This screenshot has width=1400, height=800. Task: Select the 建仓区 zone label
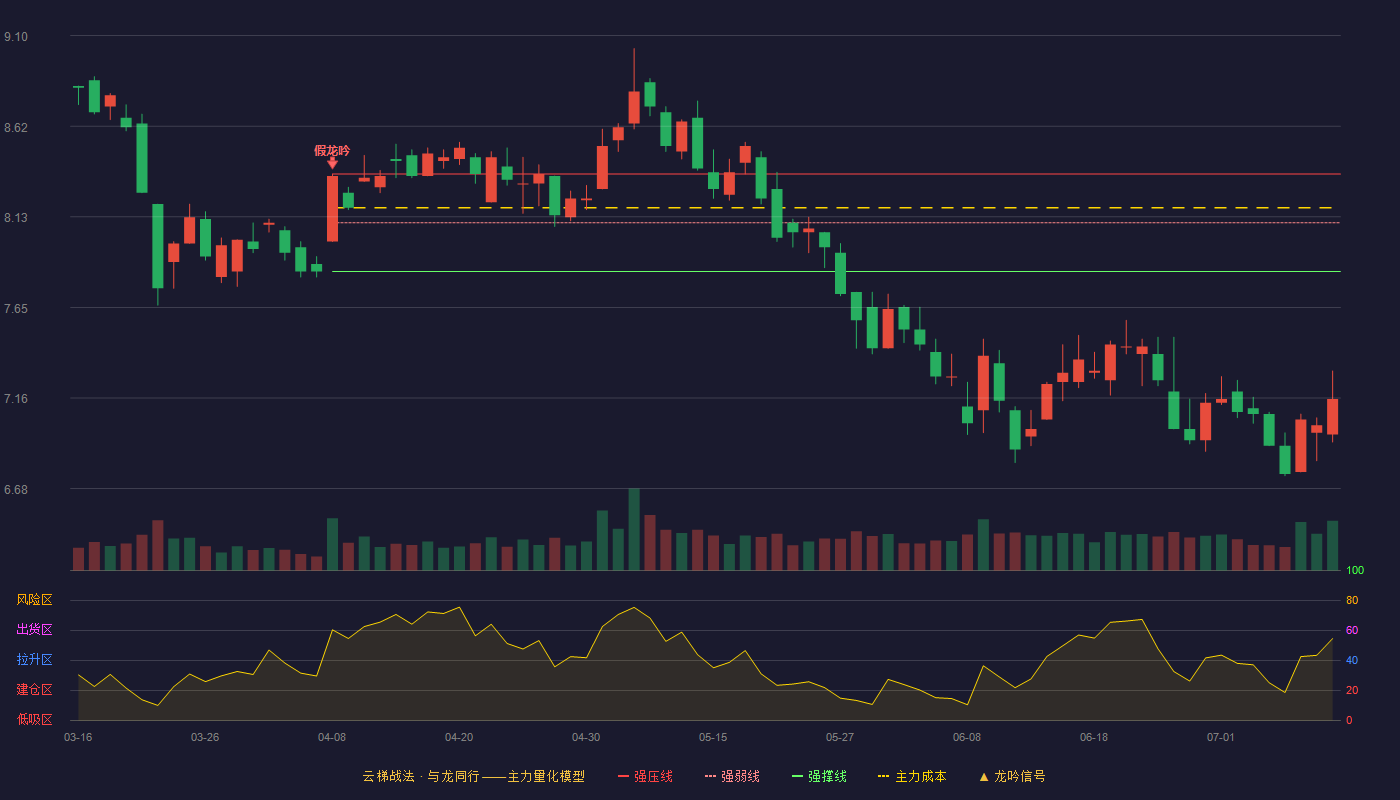tap(34, 690)
